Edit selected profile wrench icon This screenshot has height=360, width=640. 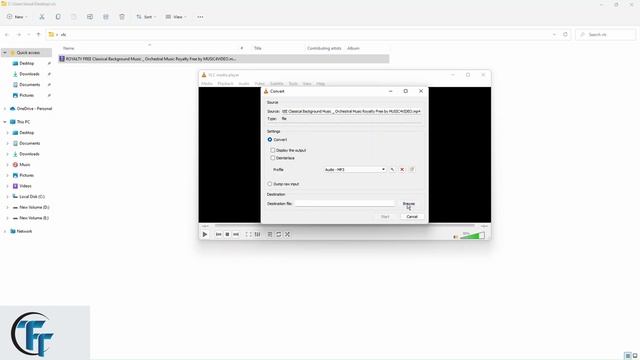click(x=392, y=169)
